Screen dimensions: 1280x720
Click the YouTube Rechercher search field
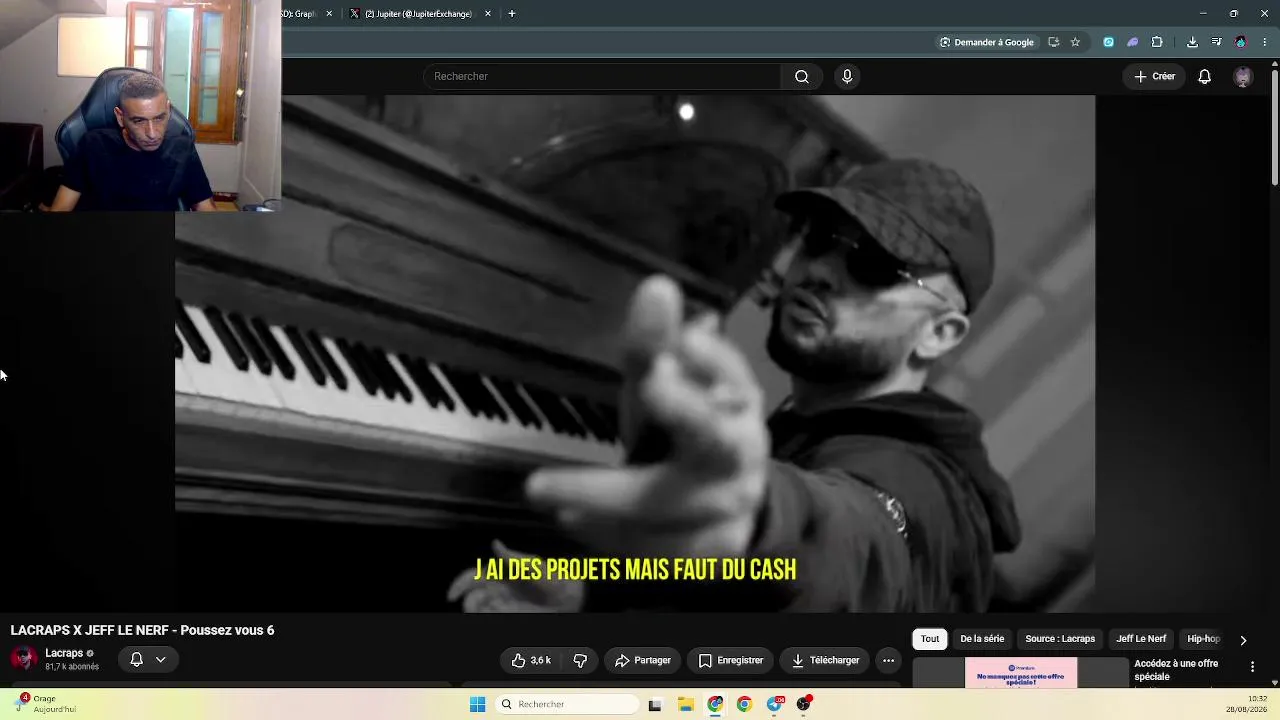click(602, 77)
